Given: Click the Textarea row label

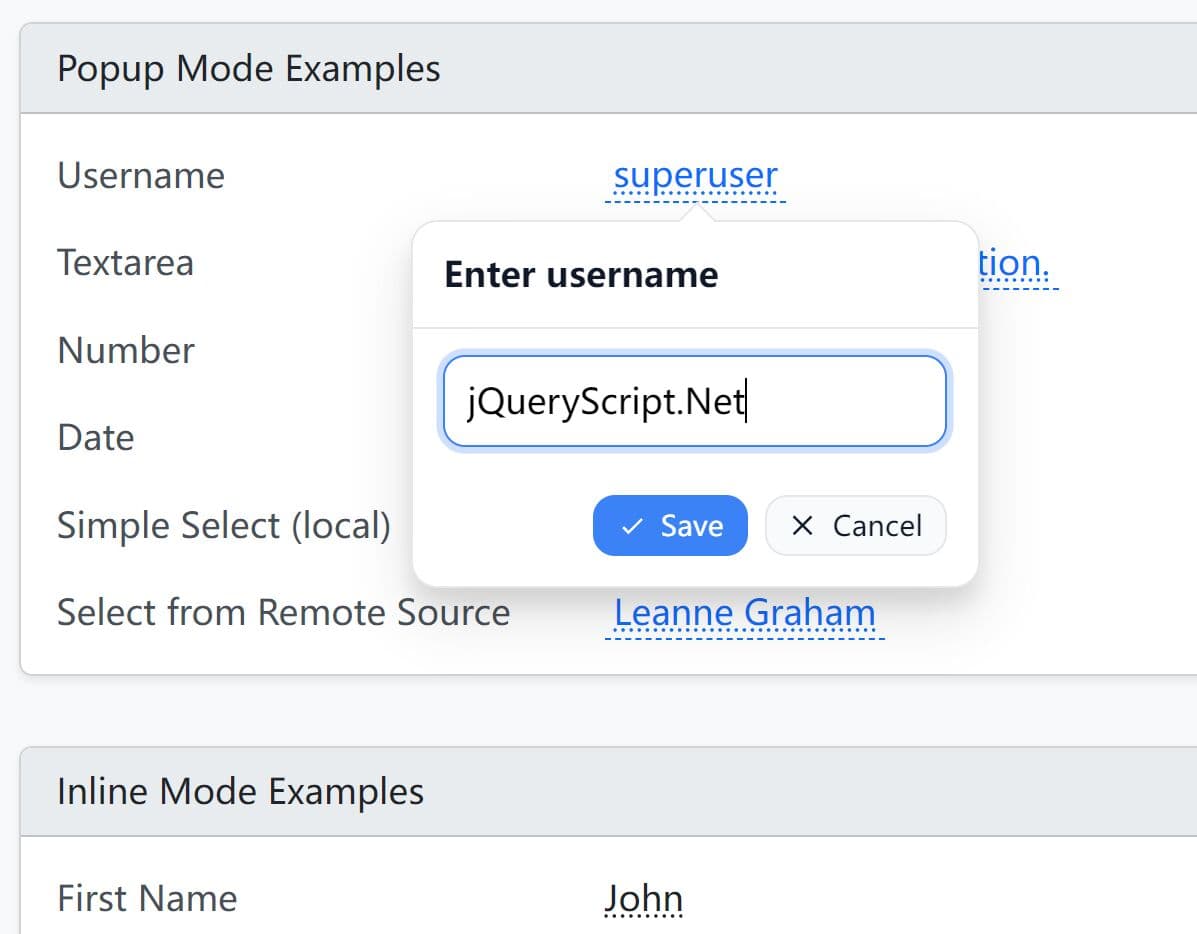Looking at the screenshot, I should tap(125, 263).
